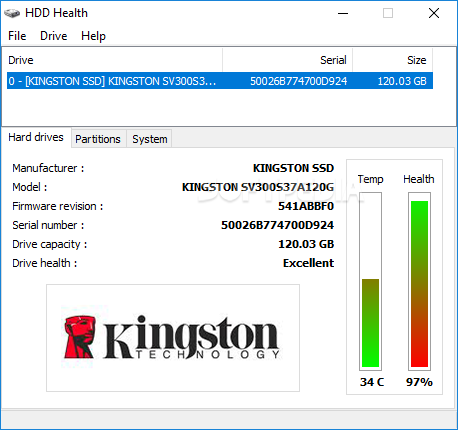Click the KINGSTON SSD manufacturer value
The width and height of the screenshot is (458, 430).
pos(293,168)
